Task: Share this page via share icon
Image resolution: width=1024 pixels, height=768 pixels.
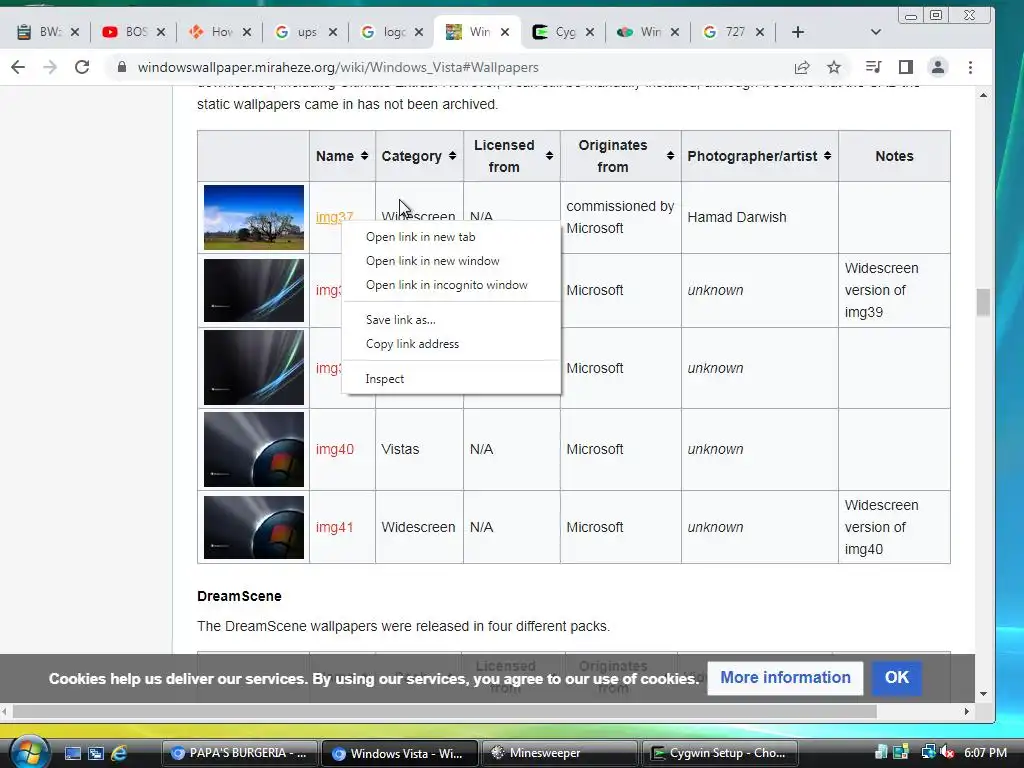Action: point(802,67)
